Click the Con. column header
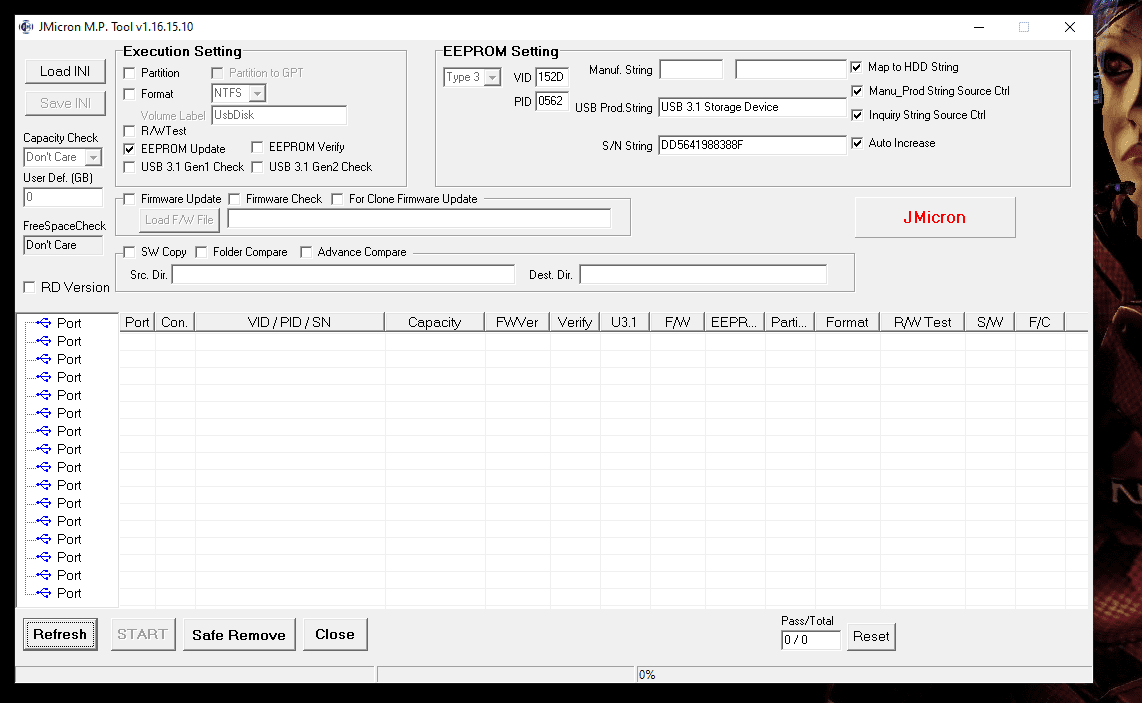Image resolution: width=1142 pixels, height=703 pixels. [x=174, y=322]
